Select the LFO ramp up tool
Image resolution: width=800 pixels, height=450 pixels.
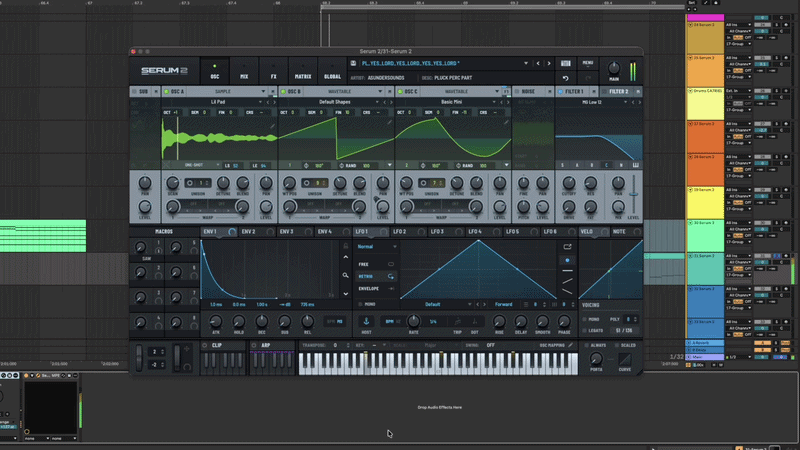pyautogui.click(x=567, y=281)
